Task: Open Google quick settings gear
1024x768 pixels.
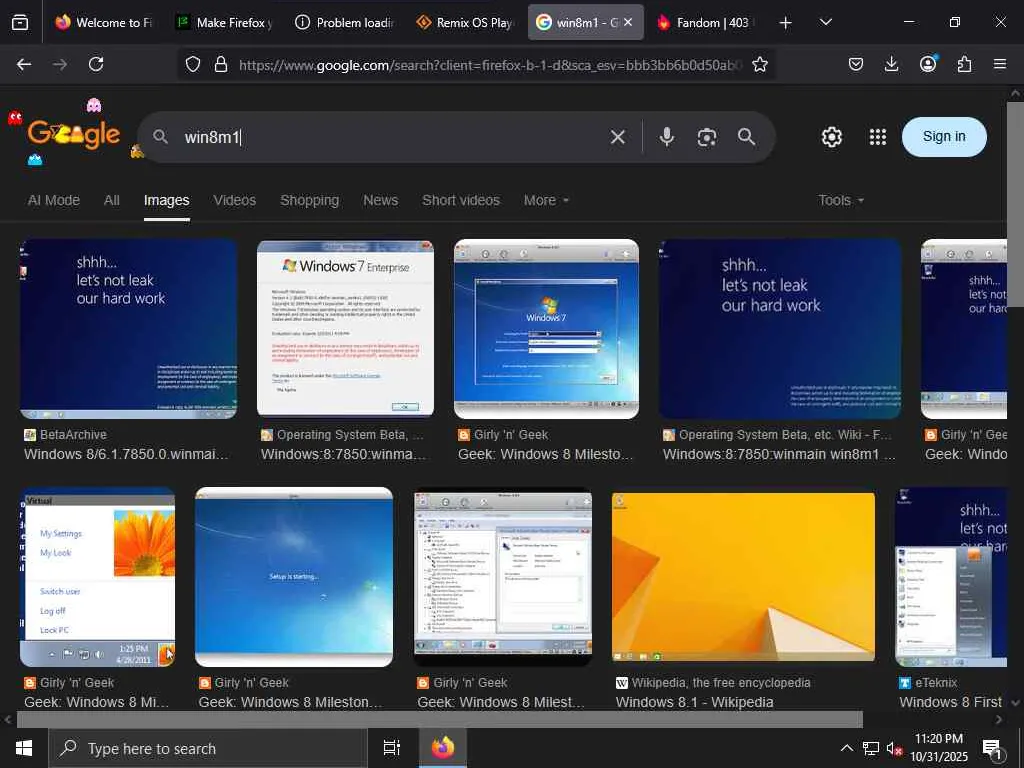Action: (x=831, y=137)
